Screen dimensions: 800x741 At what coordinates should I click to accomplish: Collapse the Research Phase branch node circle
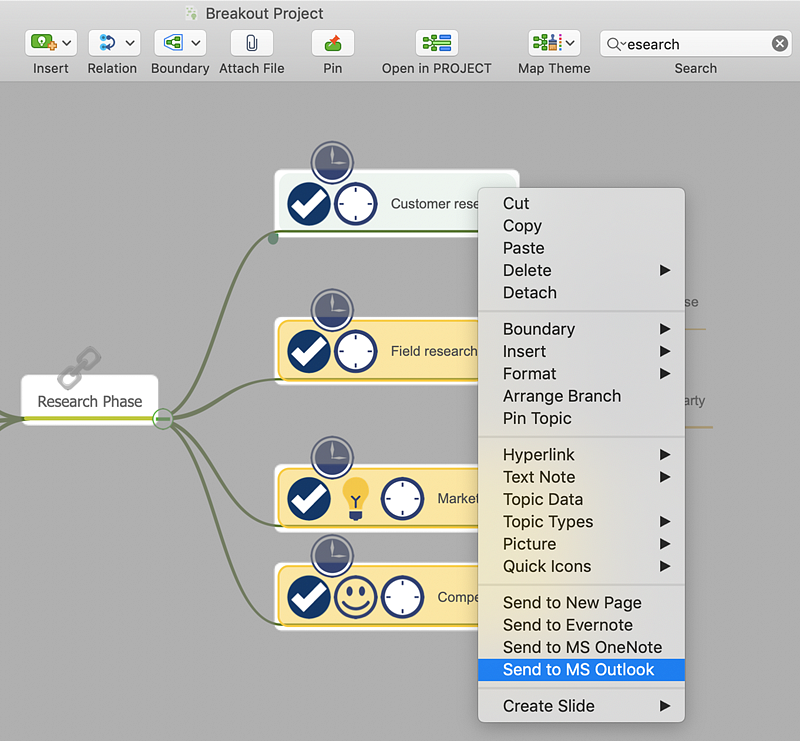[x=163, y=418]
